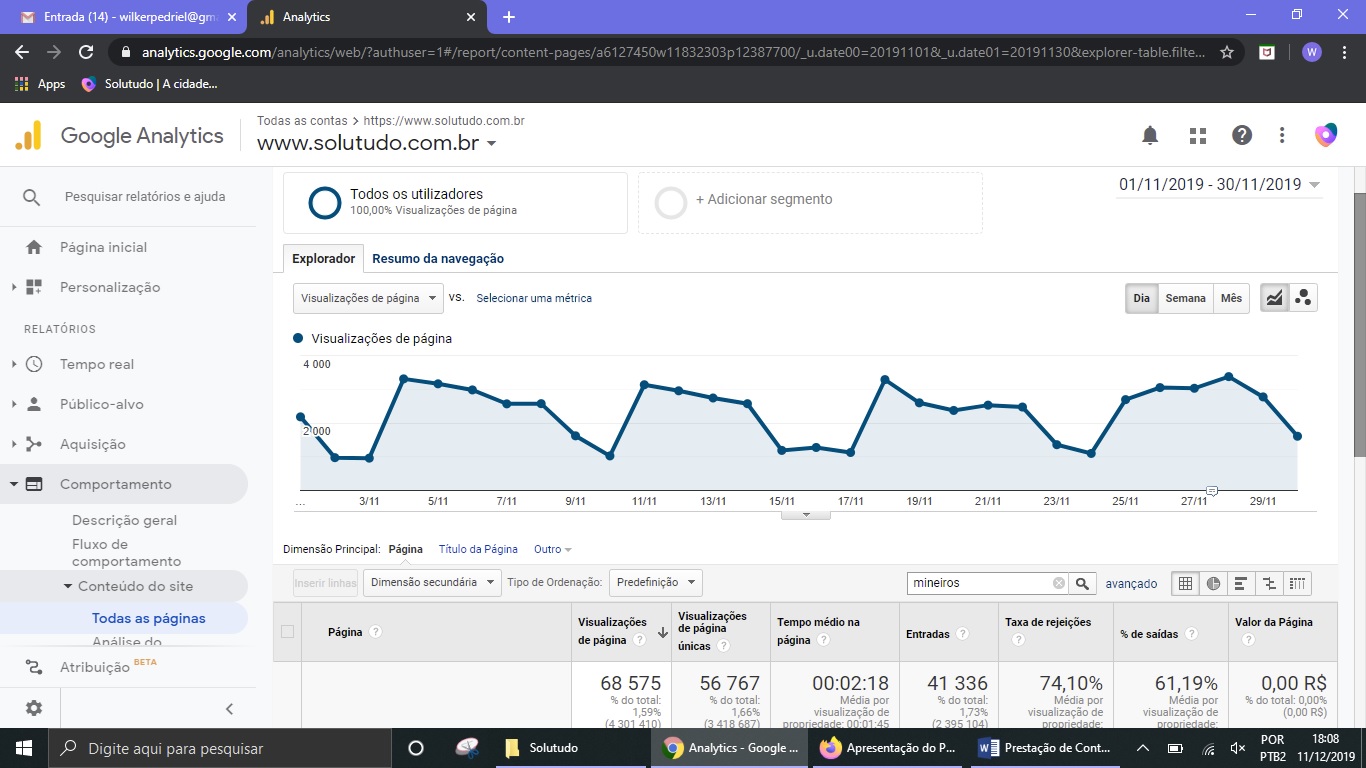The height and width of the screenshot is (768, 1366).
Task: Open Apresentação in the Windows taskbar
Action: [x=887, y=748]
